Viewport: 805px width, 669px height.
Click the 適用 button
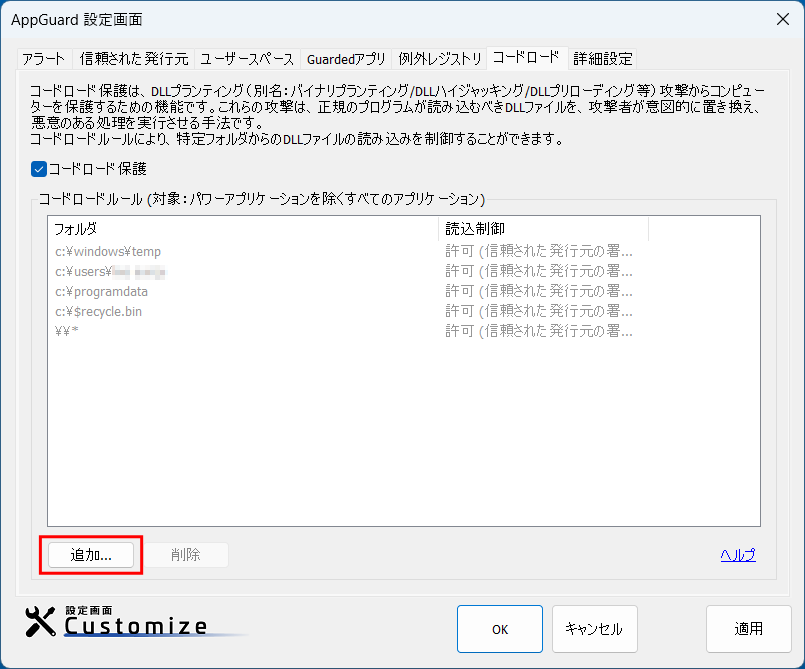(749, 629)
